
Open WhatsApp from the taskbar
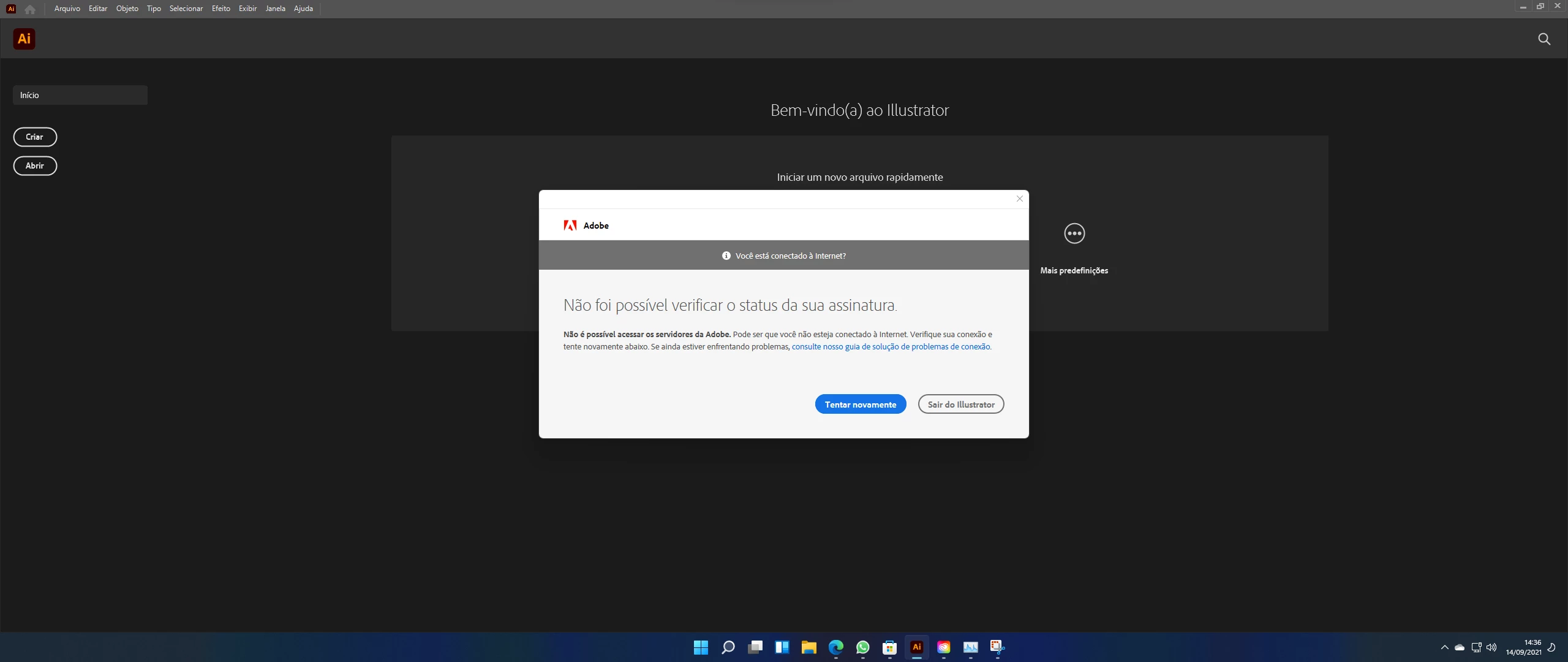pyautogui.click(x=862, y=647)
